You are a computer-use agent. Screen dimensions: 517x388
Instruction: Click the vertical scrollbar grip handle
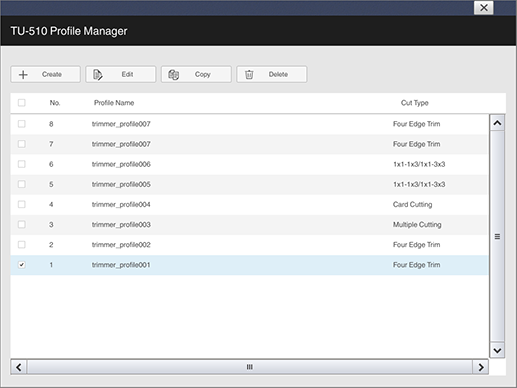[x=497, y=236]
